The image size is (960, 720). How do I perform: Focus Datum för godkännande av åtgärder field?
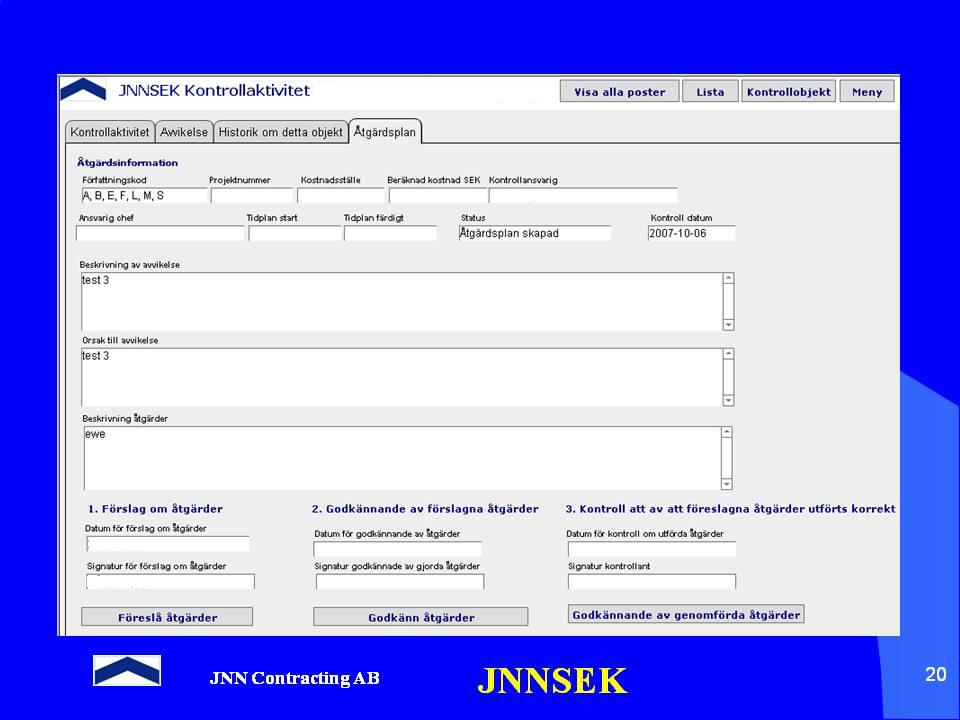pos(397,549)
